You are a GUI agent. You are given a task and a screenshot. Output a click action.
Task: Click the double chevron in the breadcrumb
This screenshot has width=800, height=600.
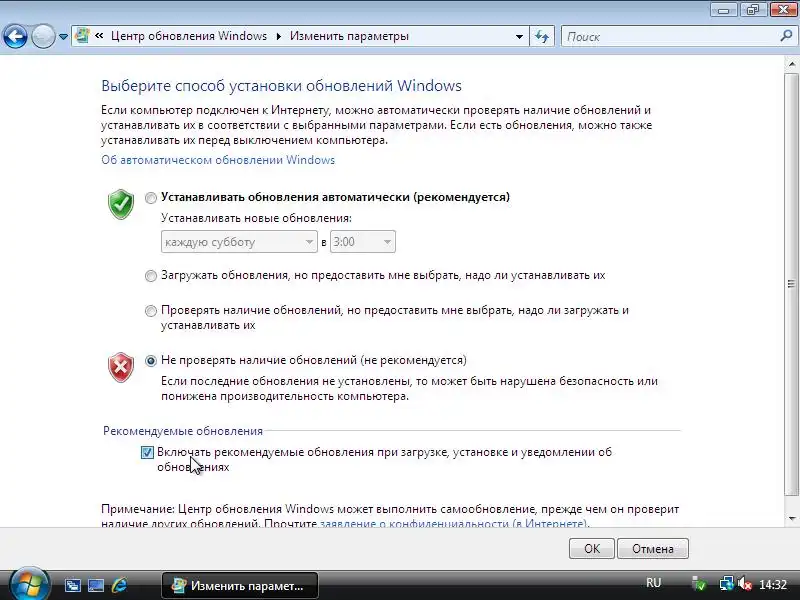click(99, 36)
